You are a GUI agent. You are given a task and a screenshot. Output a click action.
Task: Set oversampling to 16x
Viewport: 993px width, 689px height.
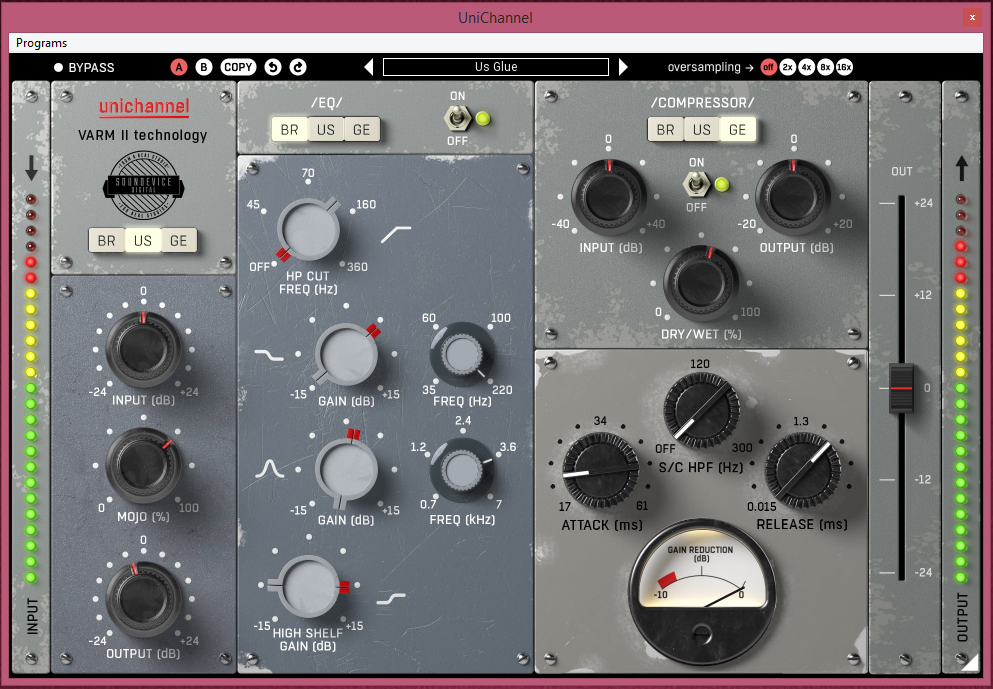(x=844, y=67)
